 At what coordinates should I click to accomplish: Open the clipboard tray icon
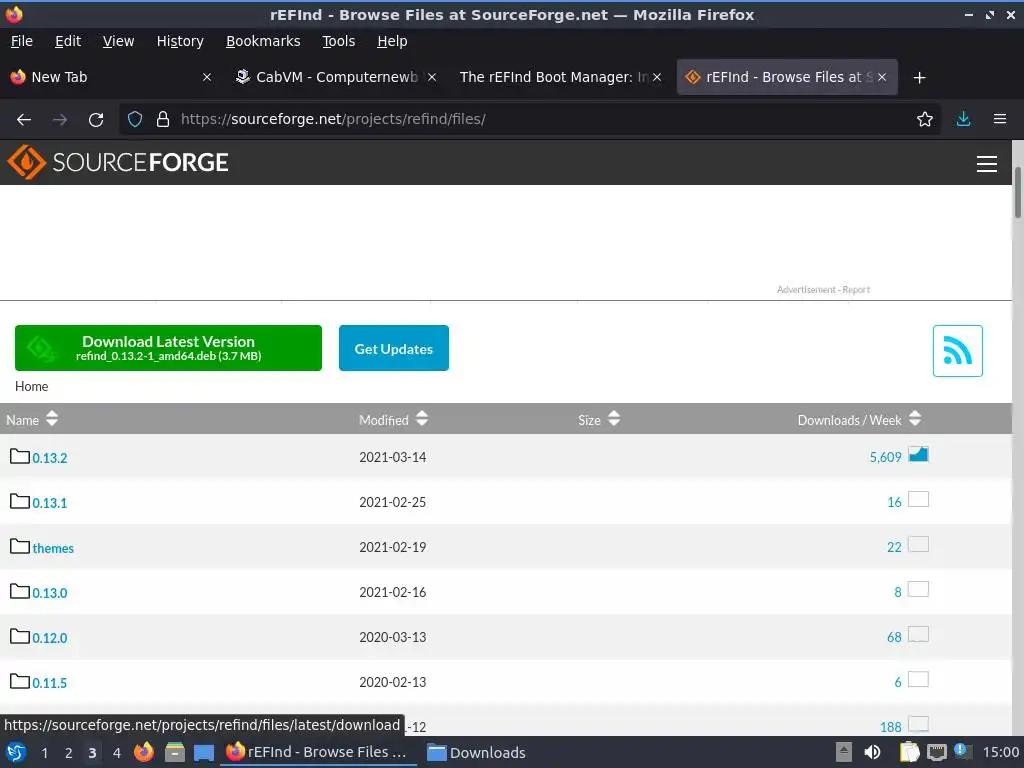click(x=909, y=752)
